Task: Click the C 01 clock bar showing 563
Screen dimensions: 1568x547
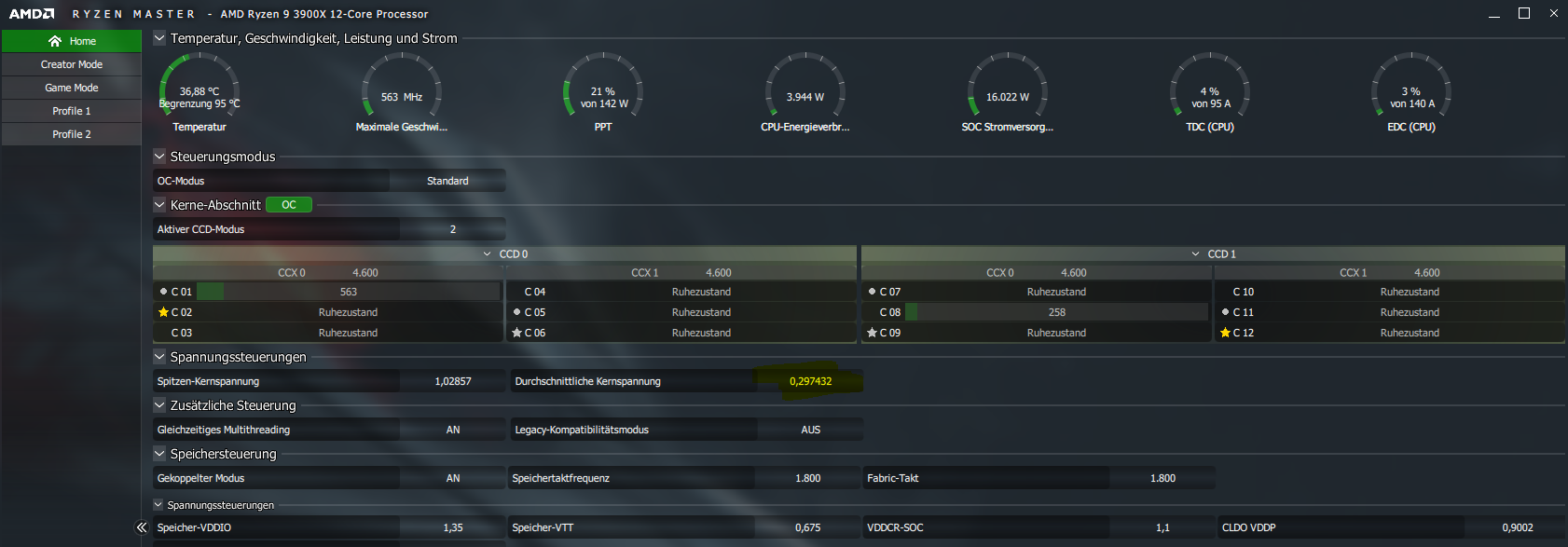Action: click(x=349, y=292)
